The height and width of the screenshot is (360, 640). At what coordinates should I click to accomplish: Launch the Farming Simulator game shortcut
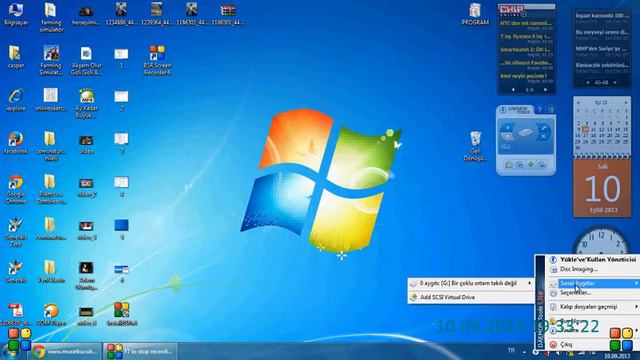[x=51, y=60]
